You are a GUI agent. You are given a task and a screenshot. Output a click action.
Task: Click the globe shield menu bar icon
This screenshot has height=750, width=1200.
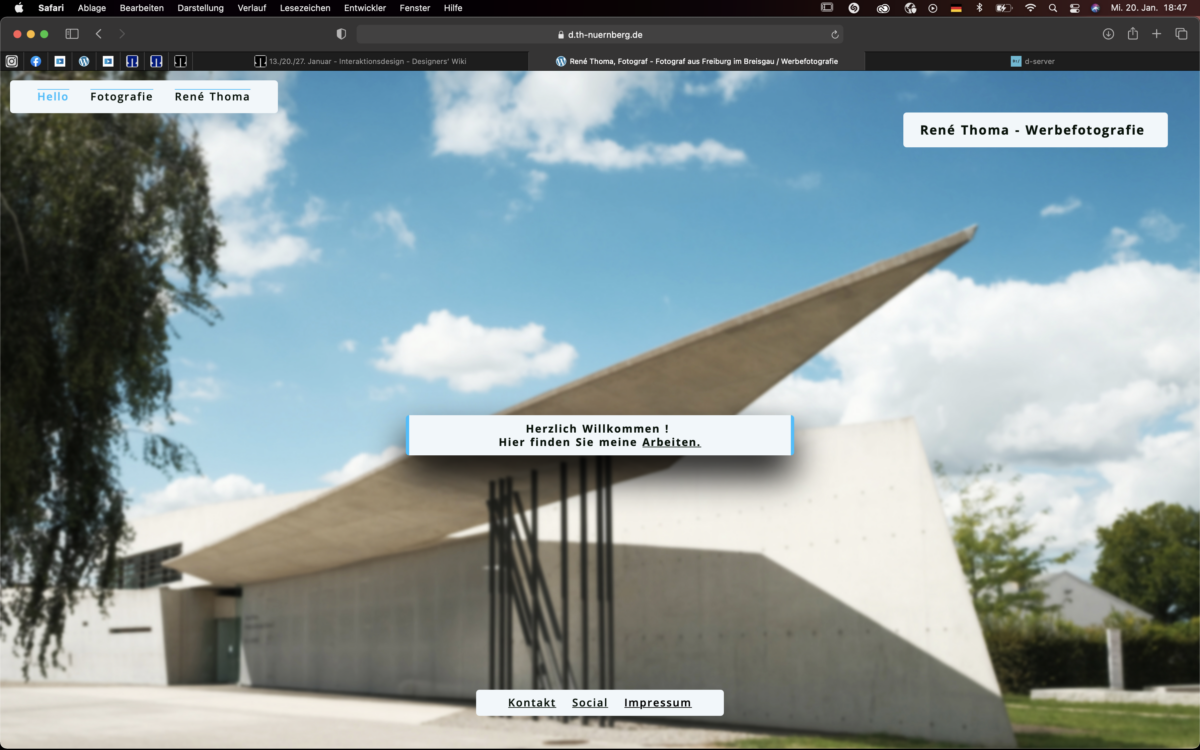[x=910, y=8]
